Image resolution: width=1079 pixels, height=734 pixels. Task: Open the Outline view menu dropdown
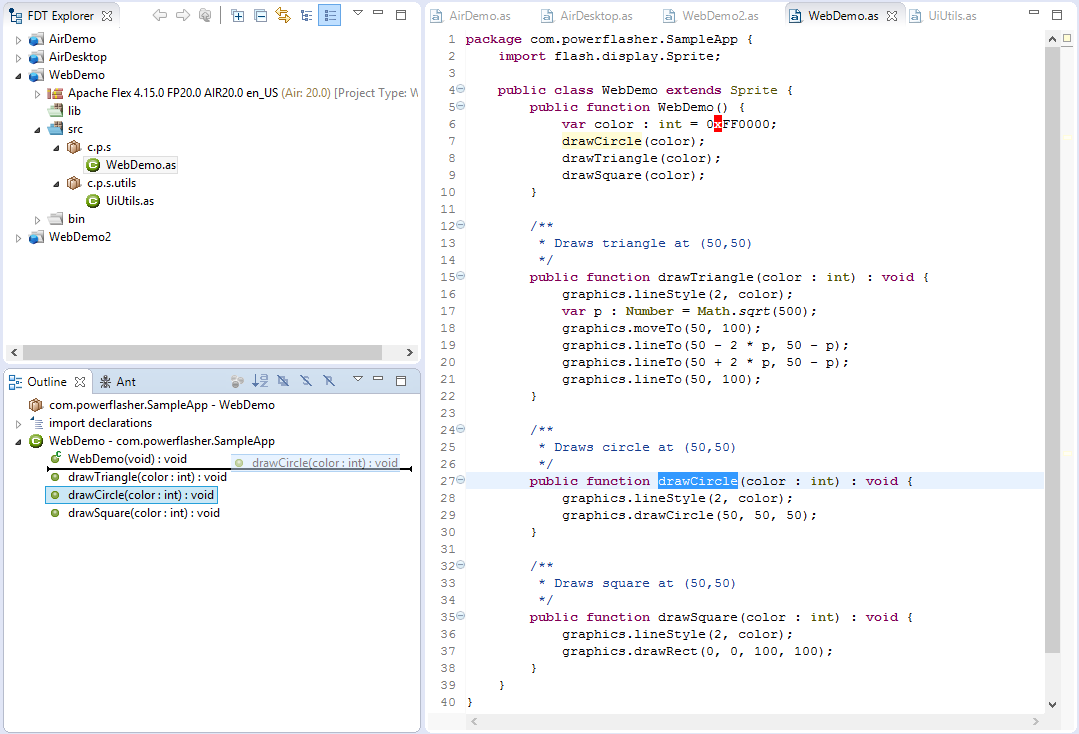[x=358, y=381]
